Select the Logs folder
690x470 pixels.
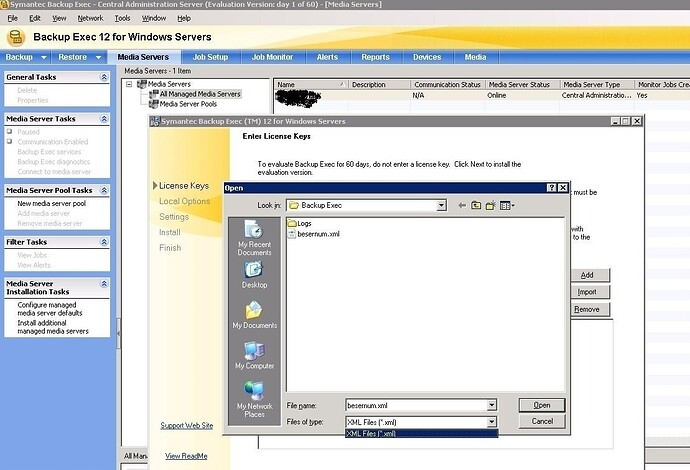click(x=299, y=224)
